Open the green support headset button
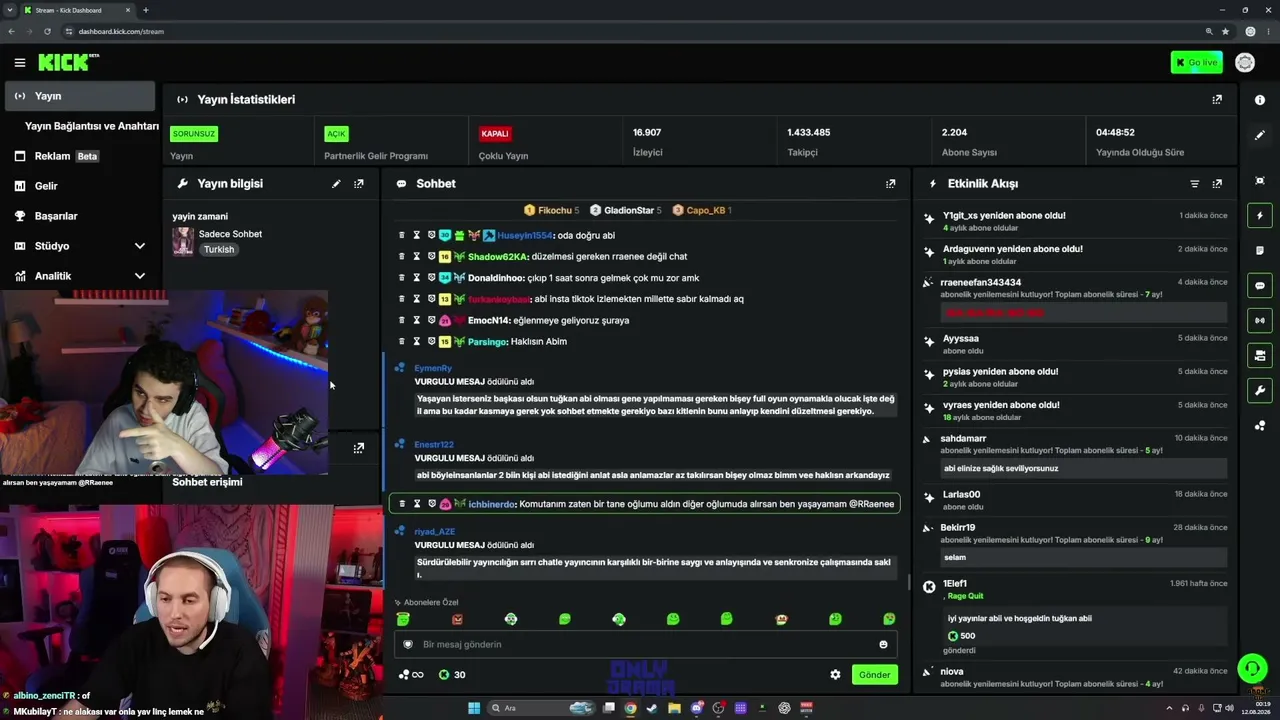Image resolution: width=1280 pixels, height=720 pixels. coord(1252,668)
